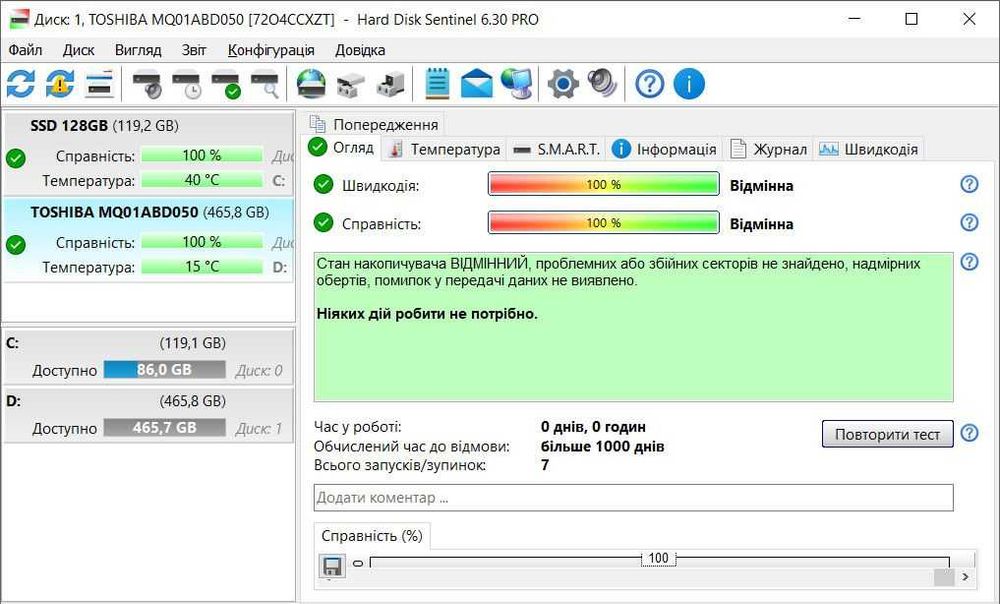Image resolution: width=1000 pixels, height=604 pixels.
Task: Click the drive with document toolbar icon
Action: [x=390, y=85]
